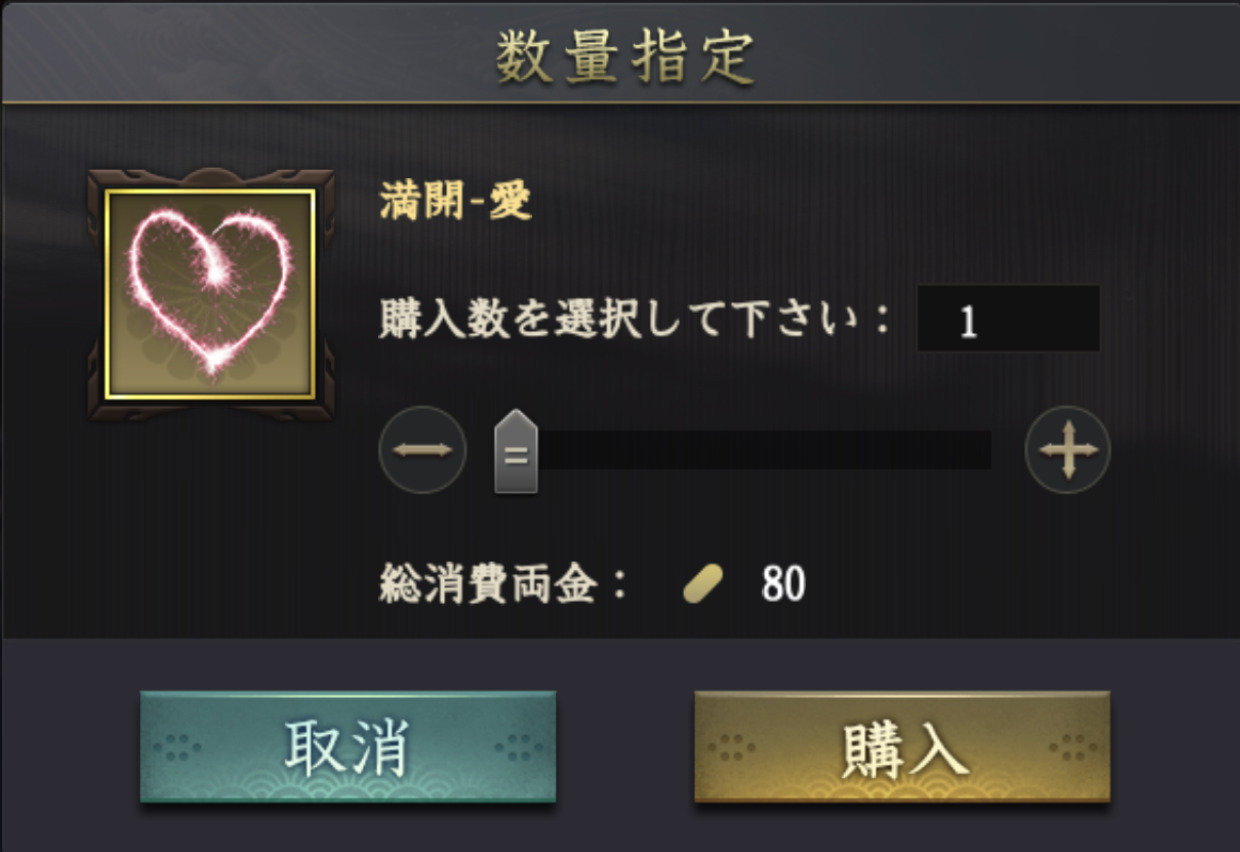This screenshot has width=1240, height=852.
Task: Click the right dot ornament on 購入
Action: (x=1073, y=747)
